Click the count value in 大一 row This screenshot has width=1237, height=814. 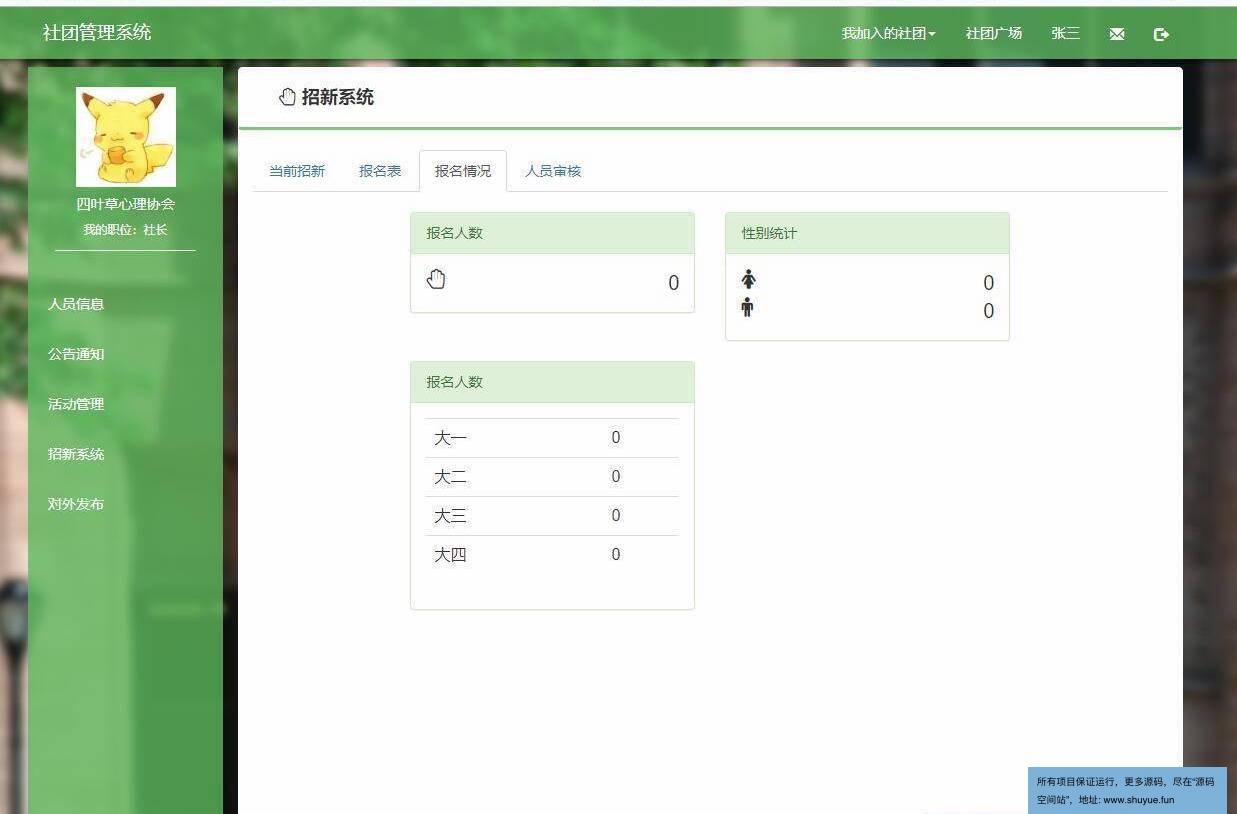click(616, 437)
